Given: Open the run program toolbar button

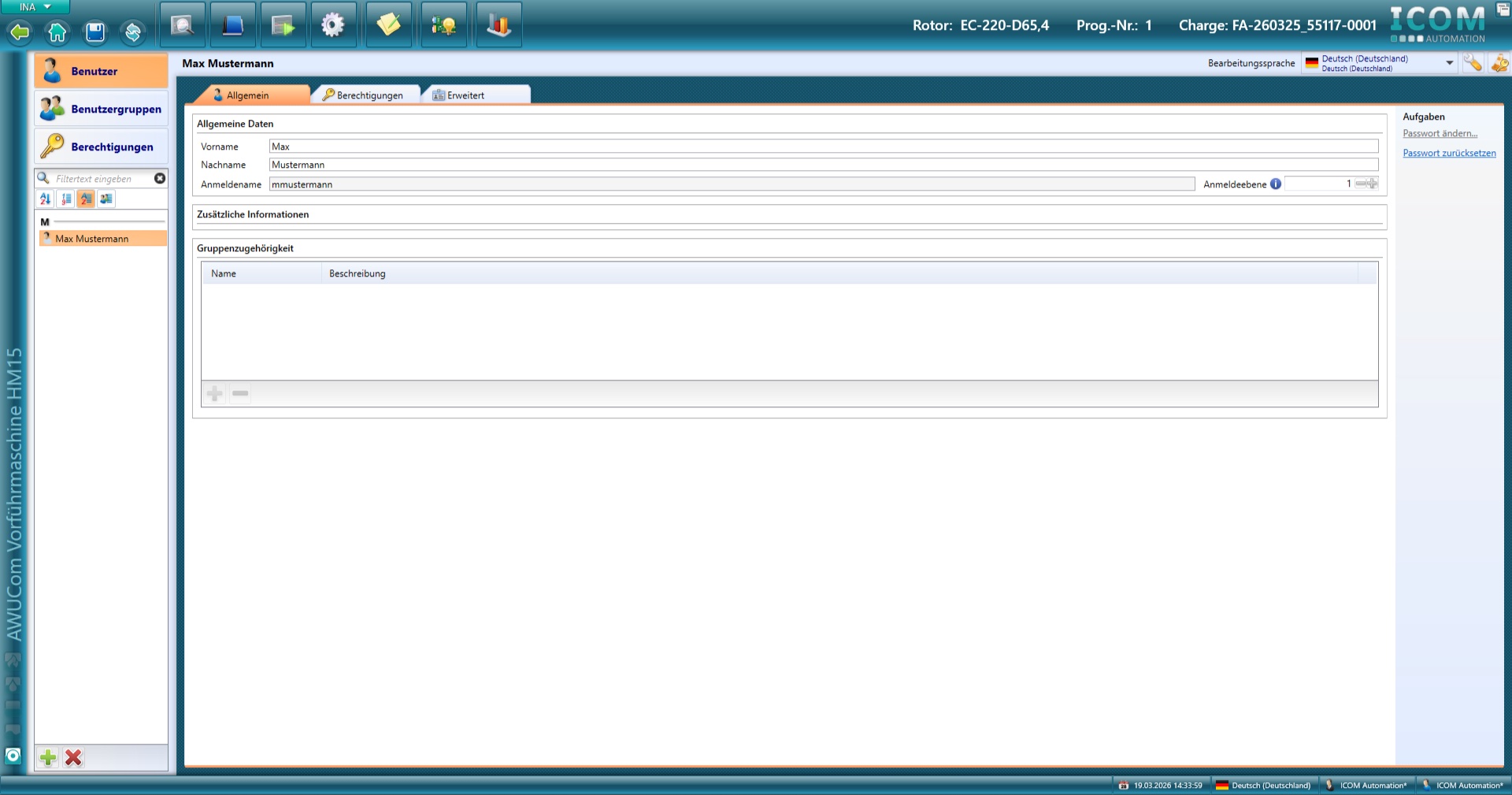Looking at the screenshot, I should click(x=283, y=25).
